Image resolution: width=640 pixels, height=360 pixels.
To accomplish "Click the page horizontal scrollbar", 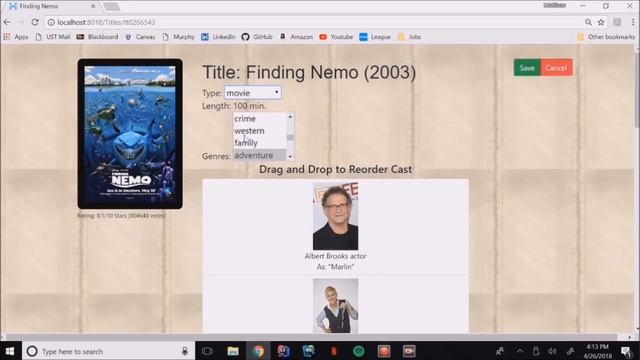I will pos(310,337).
